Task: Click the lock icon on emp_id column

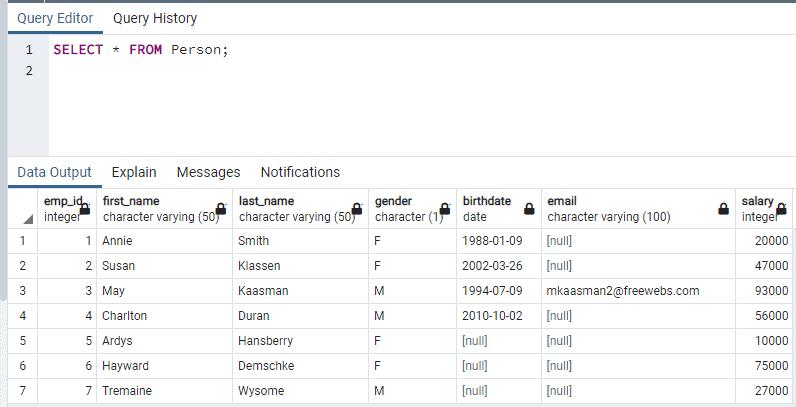Action: coord(85,209)
